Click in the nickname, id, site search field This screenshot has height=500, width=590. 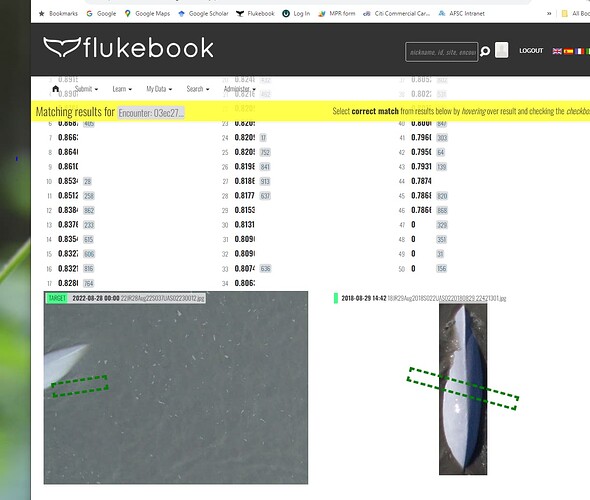click(442, 52)
